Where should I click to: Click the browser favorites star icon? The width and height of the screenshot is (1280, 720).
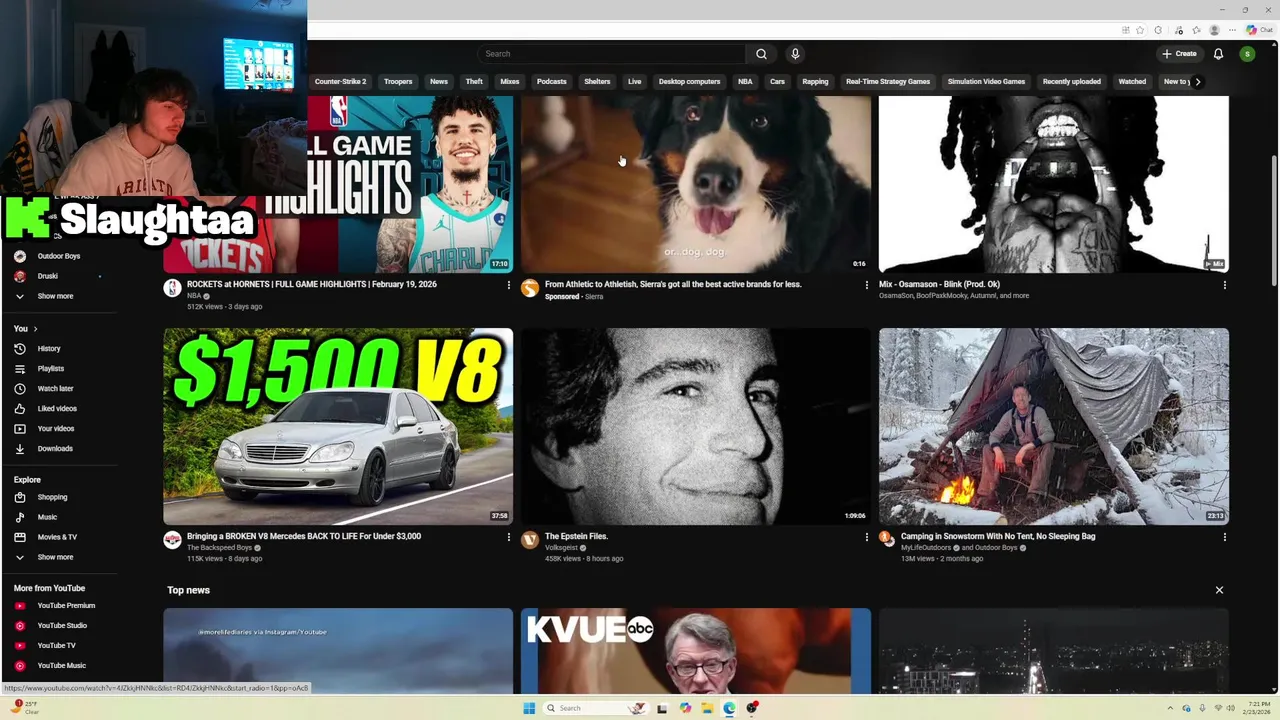coord(1140,31)
